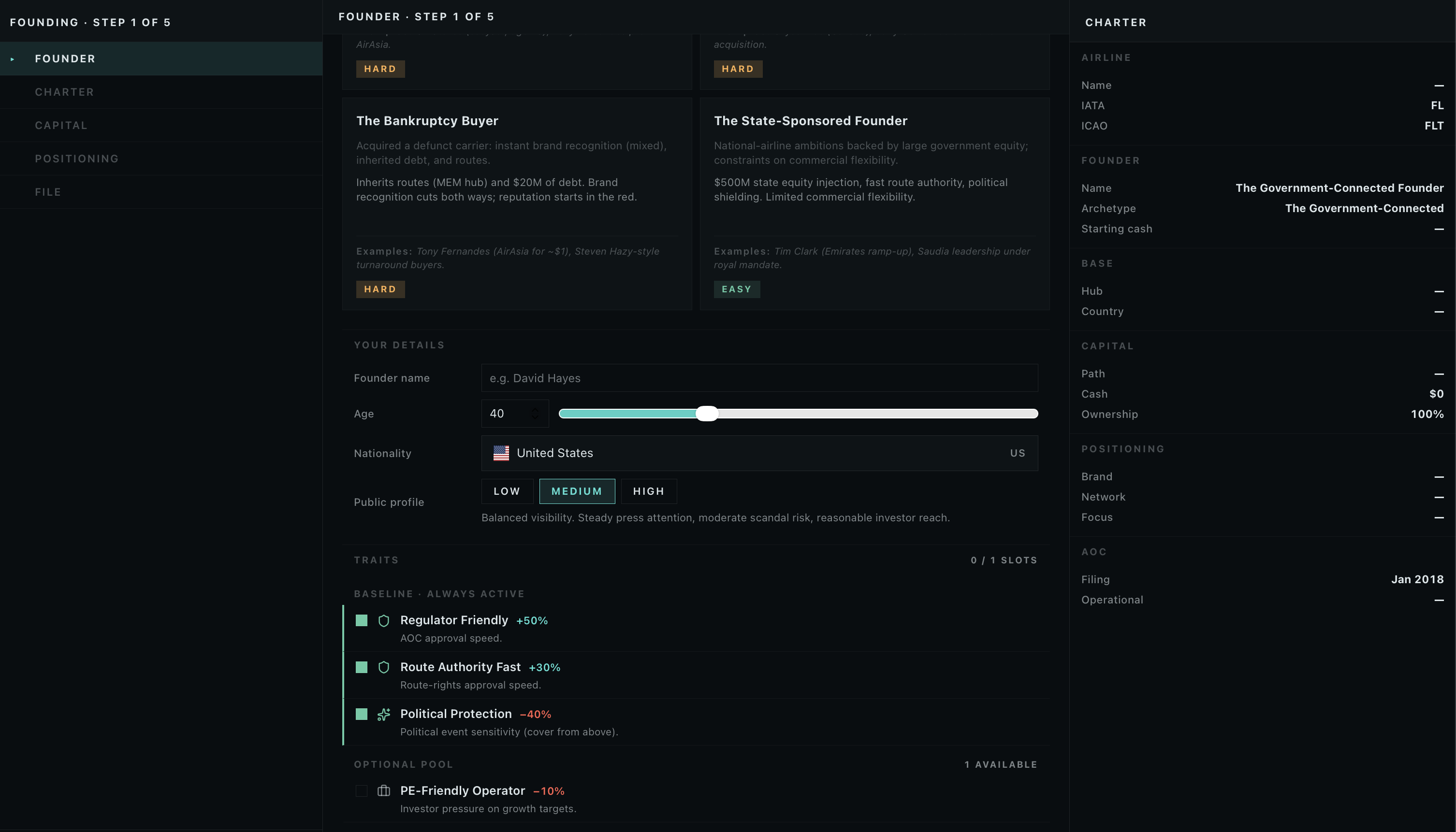Open the Nationality dropdown

759,453
